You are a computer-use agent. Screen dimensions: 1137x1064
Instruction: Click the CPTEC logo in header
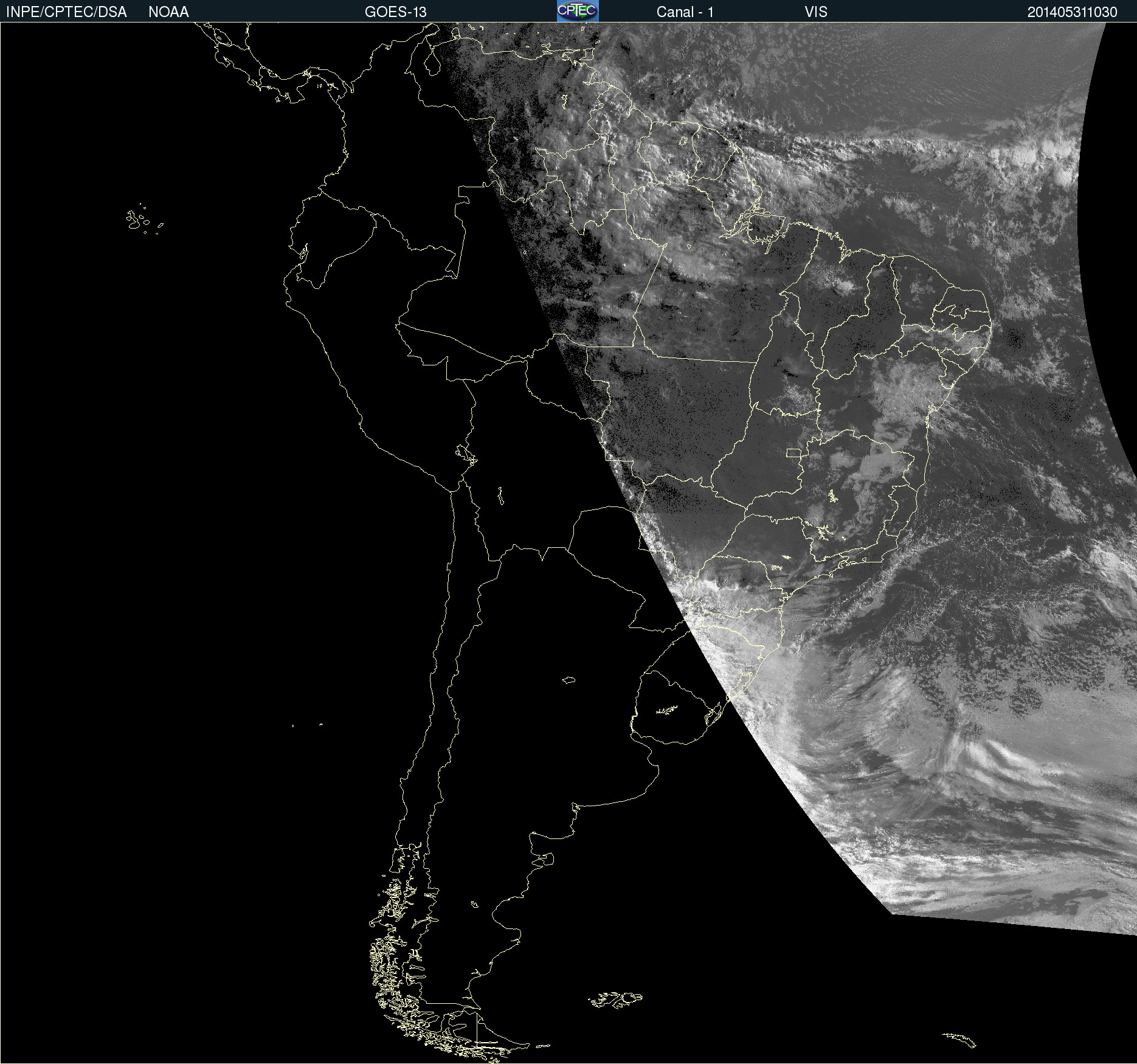[578, 11]
